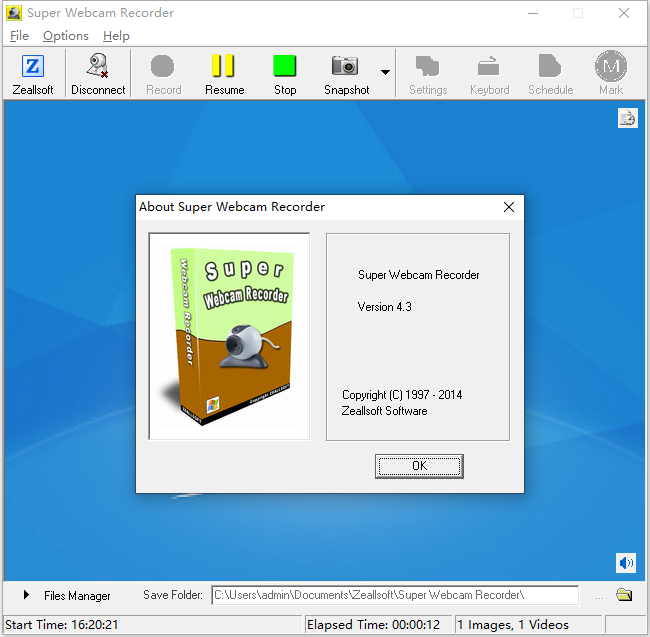This screenshot has height=637, width=650.
Task: Open the File menu
Action: pos(19,36)
